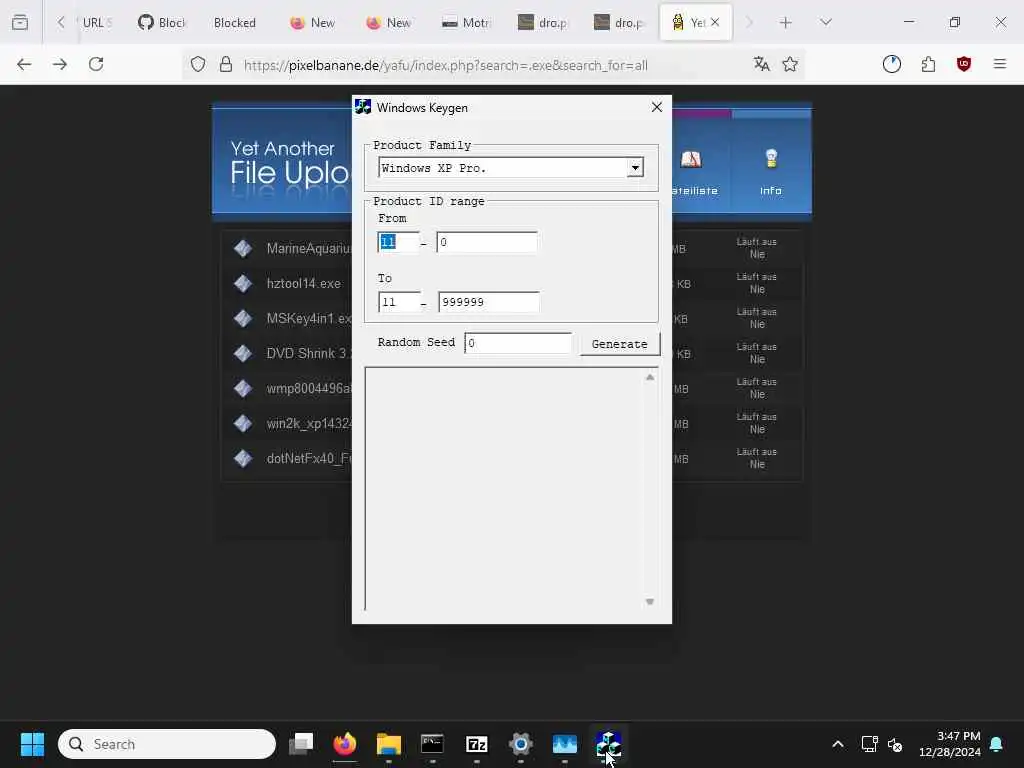This screenshot has height=768, width=1024.
Task: Click the tracking protection shield icon
Action: click(x=198, y=64)
